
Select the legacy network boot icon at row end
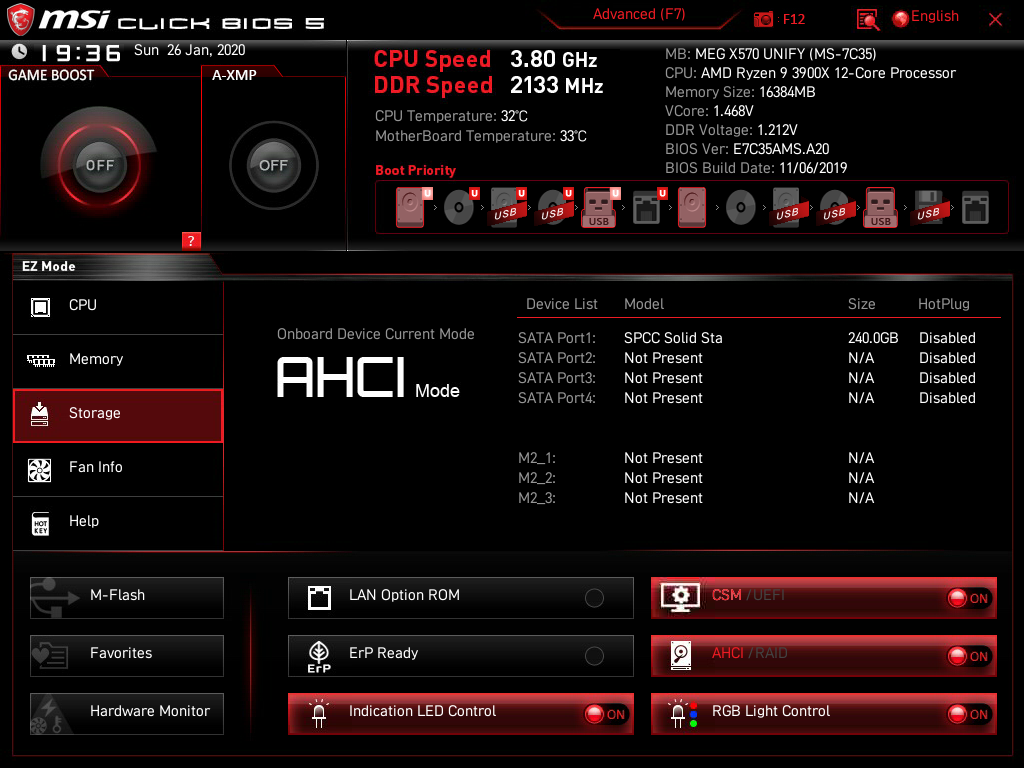tap(975, 208)
